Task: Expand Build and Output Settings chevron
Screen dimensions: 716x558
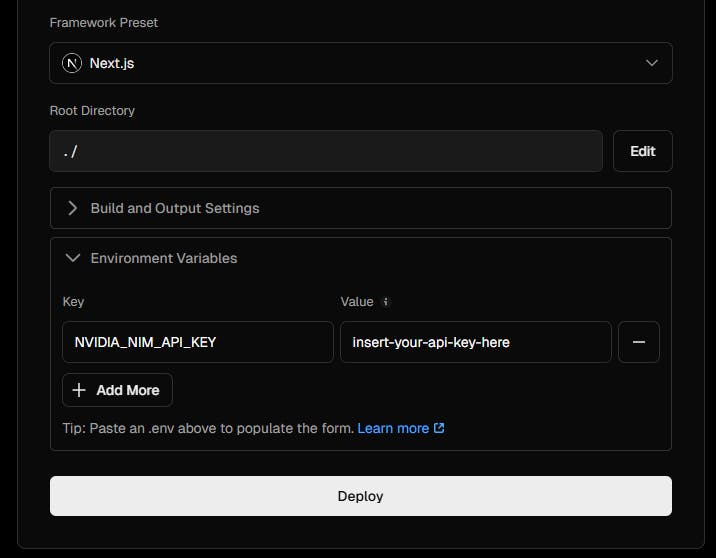Action: [x=72, y=208]
